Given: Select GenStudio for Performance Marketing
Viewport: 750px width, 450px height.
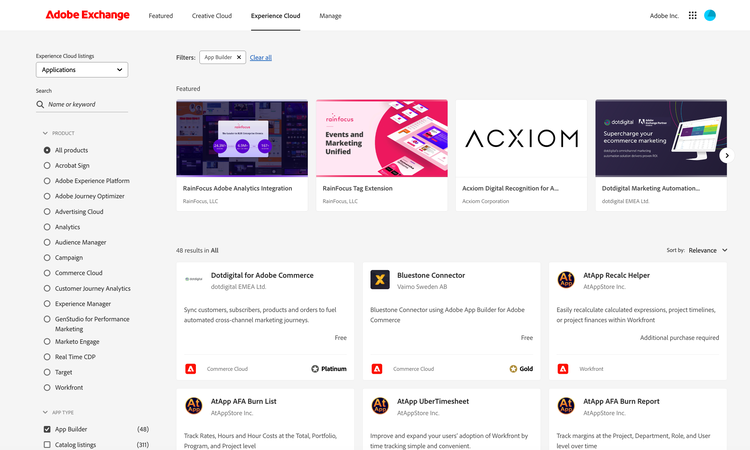Looking at the screenshot, I should (x=47, y=319).
